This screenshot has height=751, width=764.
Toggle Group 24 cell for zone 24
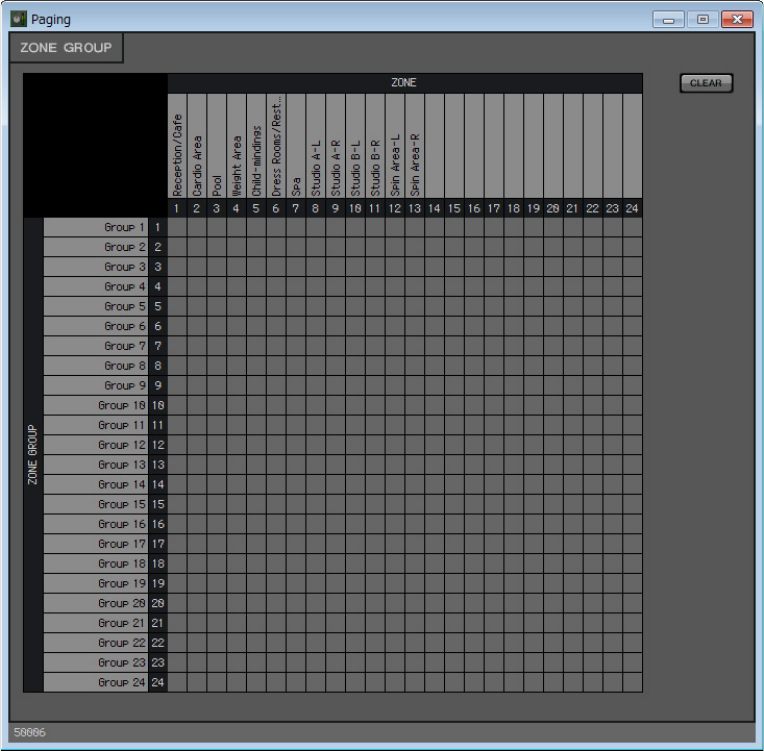[x=632, y=682]
